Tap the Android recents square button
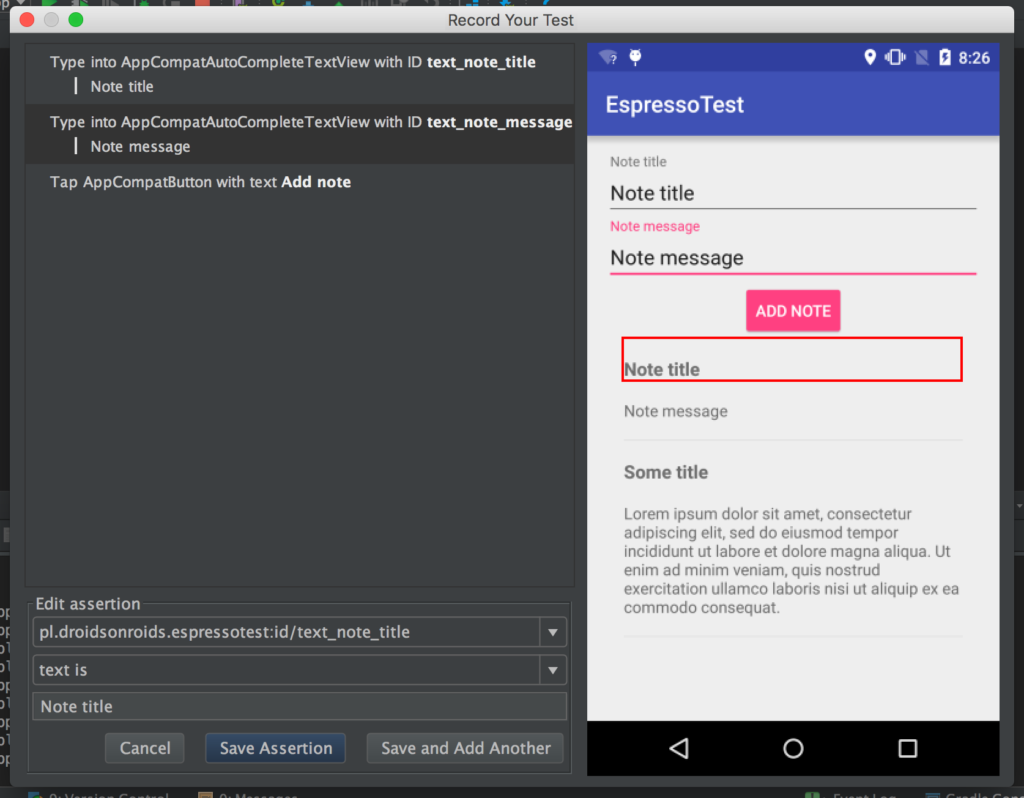Screen dimensions: 1024x798 [x=907, y=748]
